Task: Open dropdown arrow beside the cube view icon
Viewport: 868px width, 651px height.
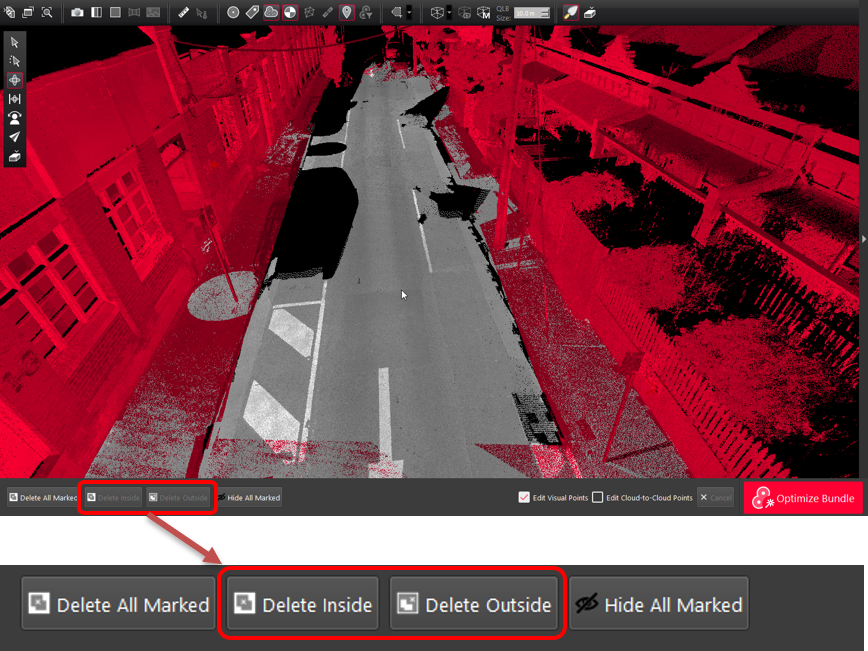Action: tap(451, 12)
